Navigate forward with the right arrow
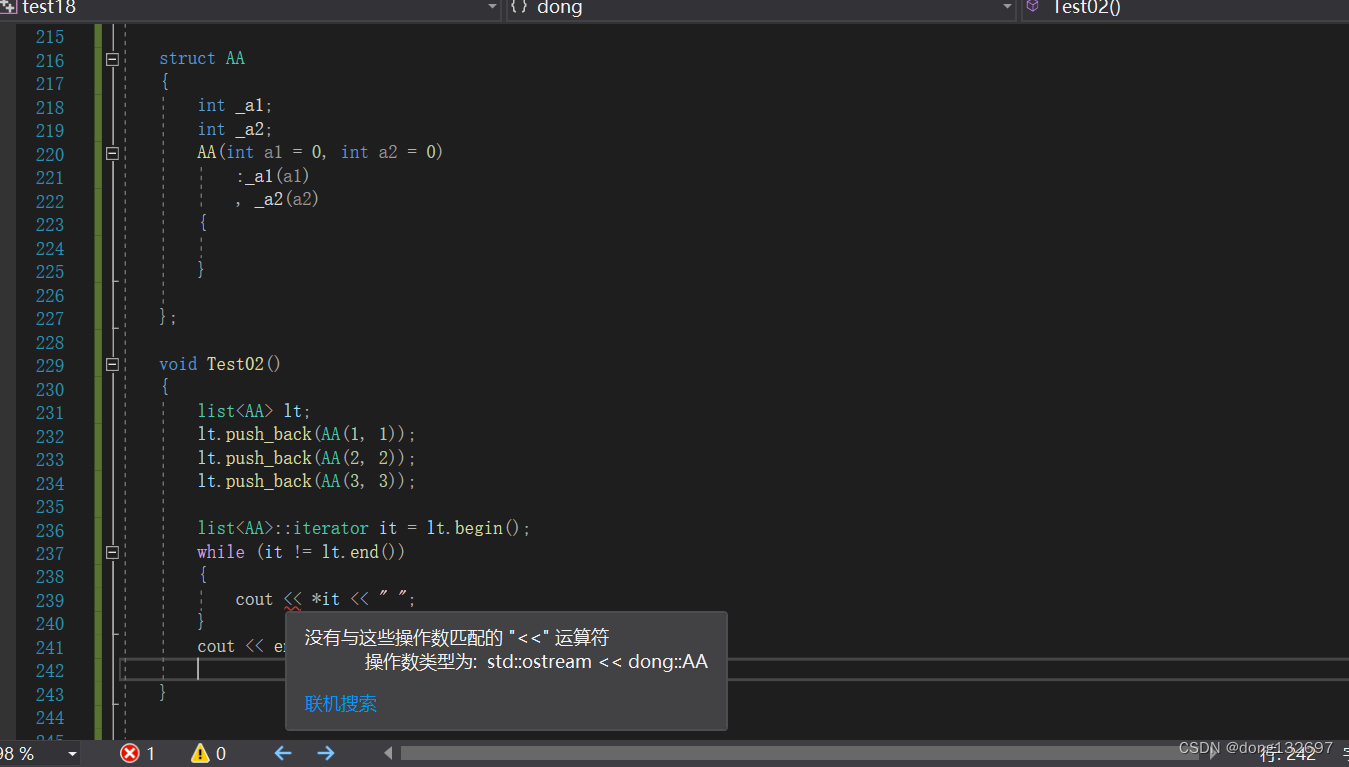 326,753
